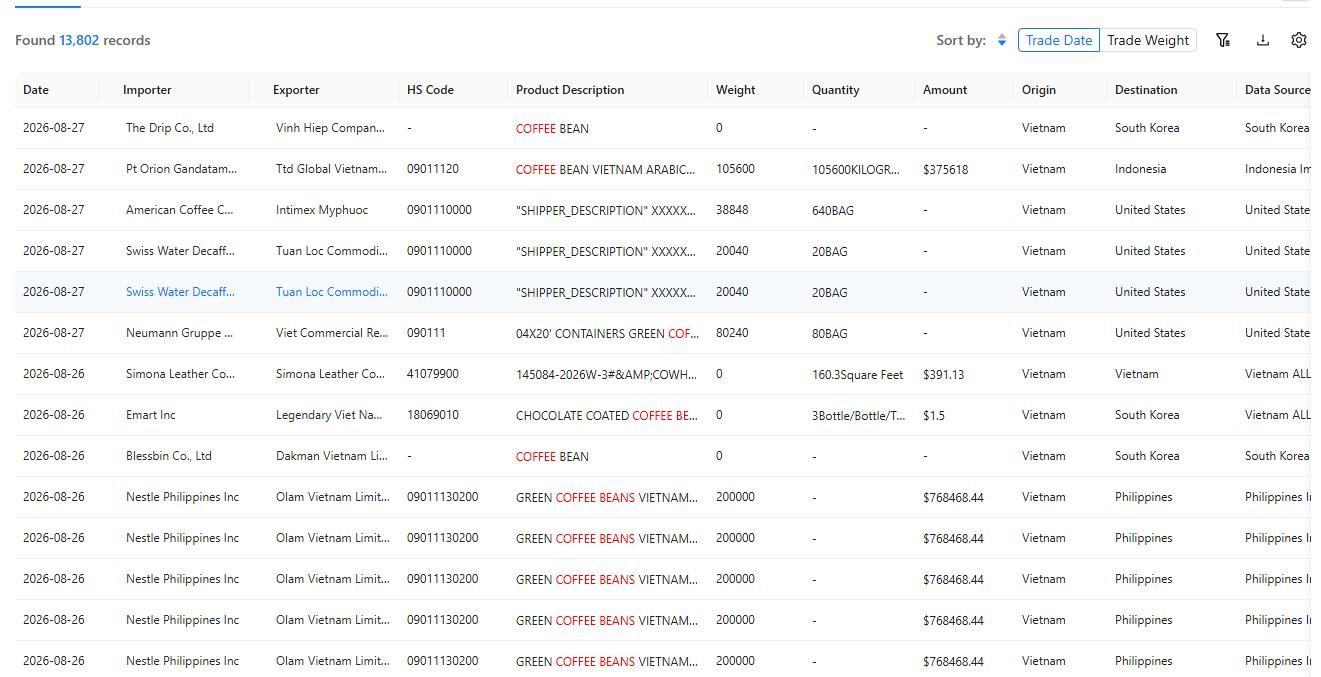
Task: Click the $391.13 amount cell
Action: 943,375
